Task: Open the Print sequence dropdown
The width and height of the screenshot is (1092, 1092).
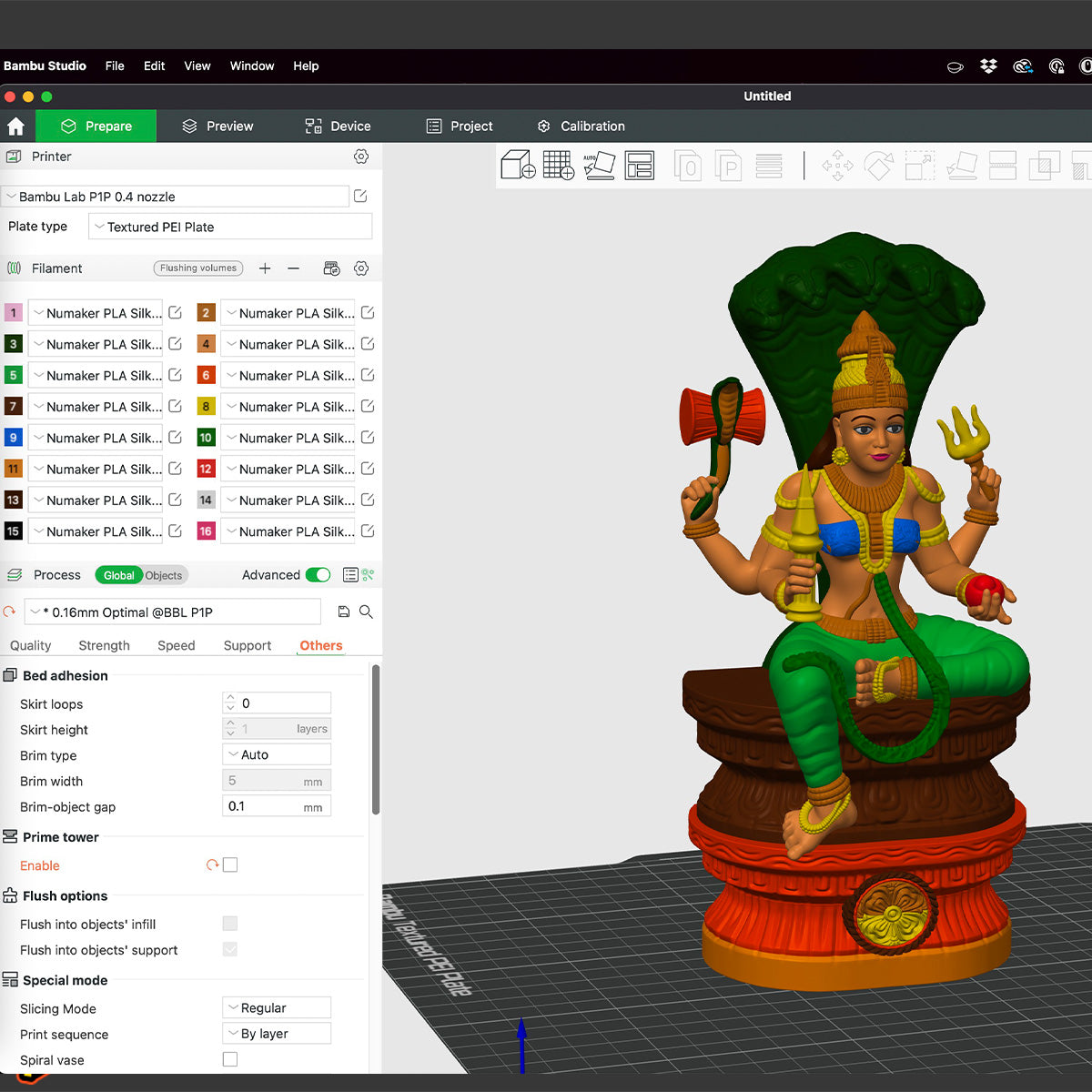Action: (277, 1034)
